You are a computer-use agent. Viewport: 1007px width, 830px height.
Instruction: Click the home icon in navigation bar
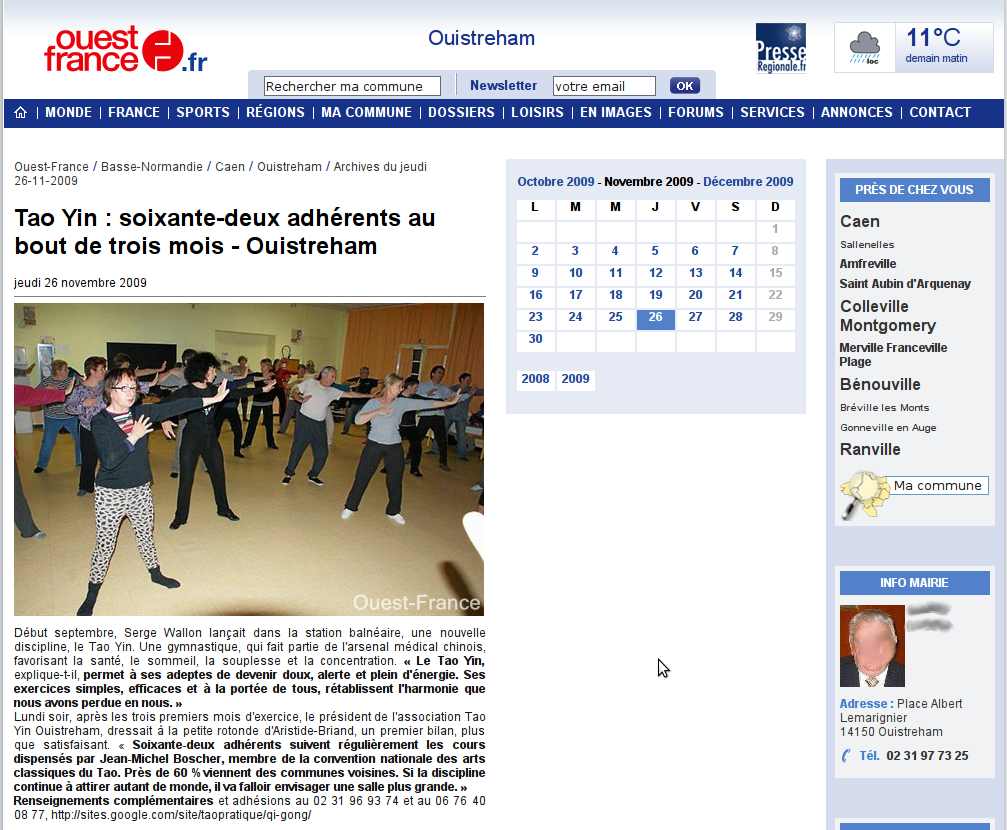[21, 112]
